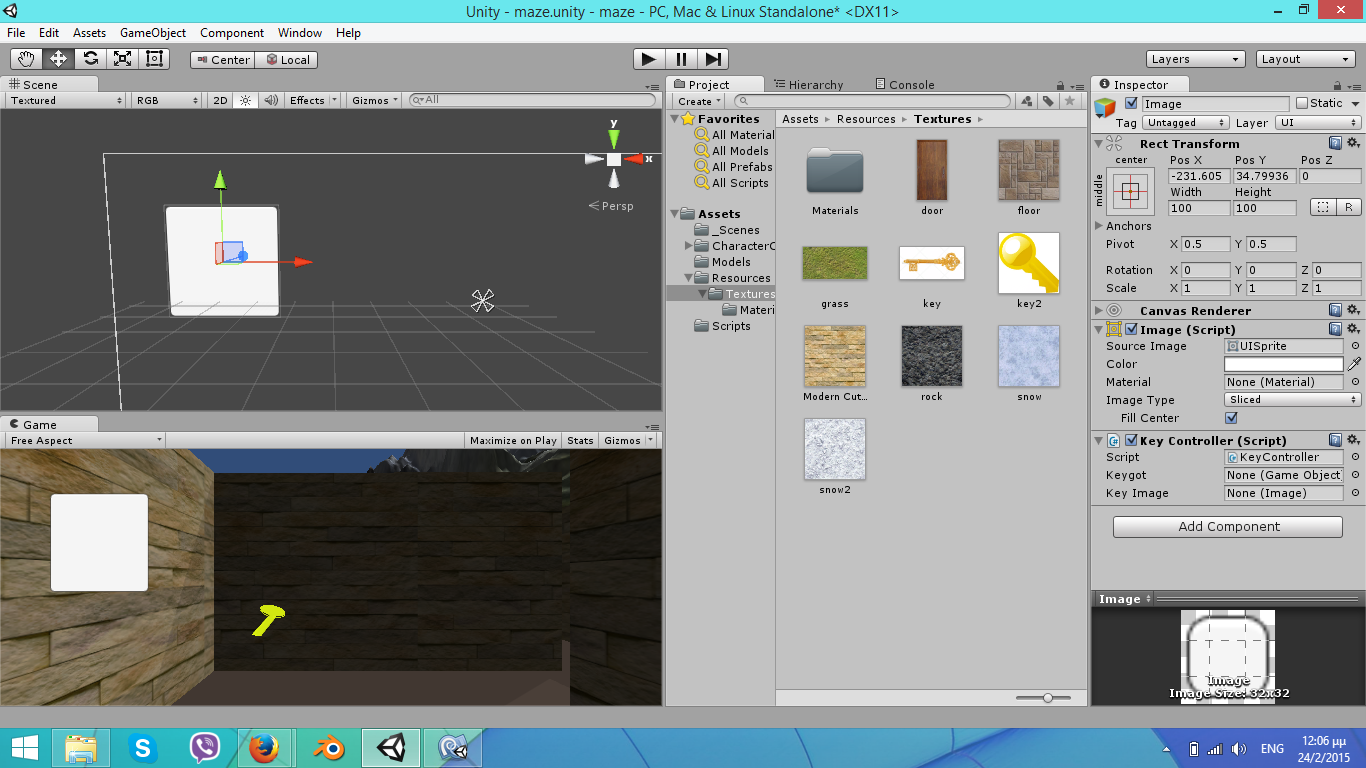Select the door texture thumbnail
Image resolution: width=1366 pixels, height=768 pixels.
point(932,170)
